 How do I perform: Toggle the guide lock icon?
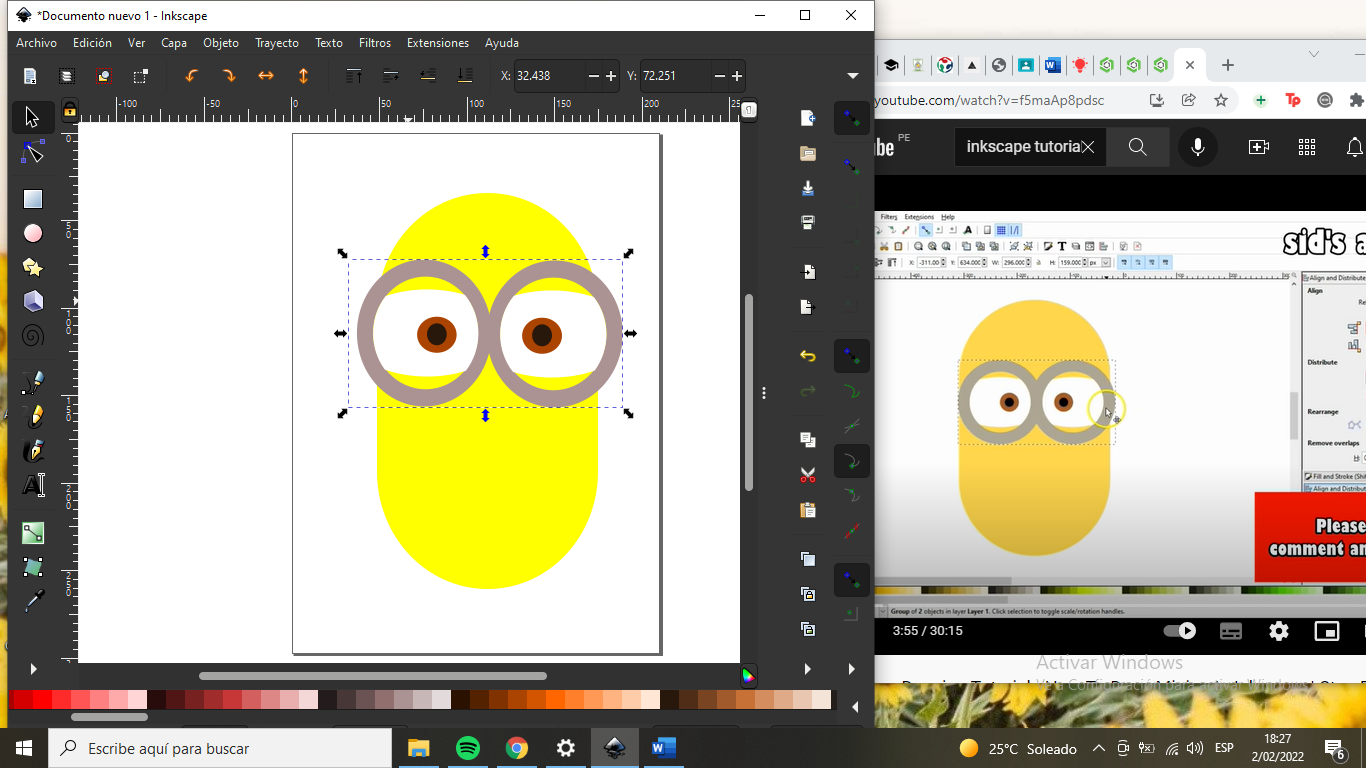[69, 110]
